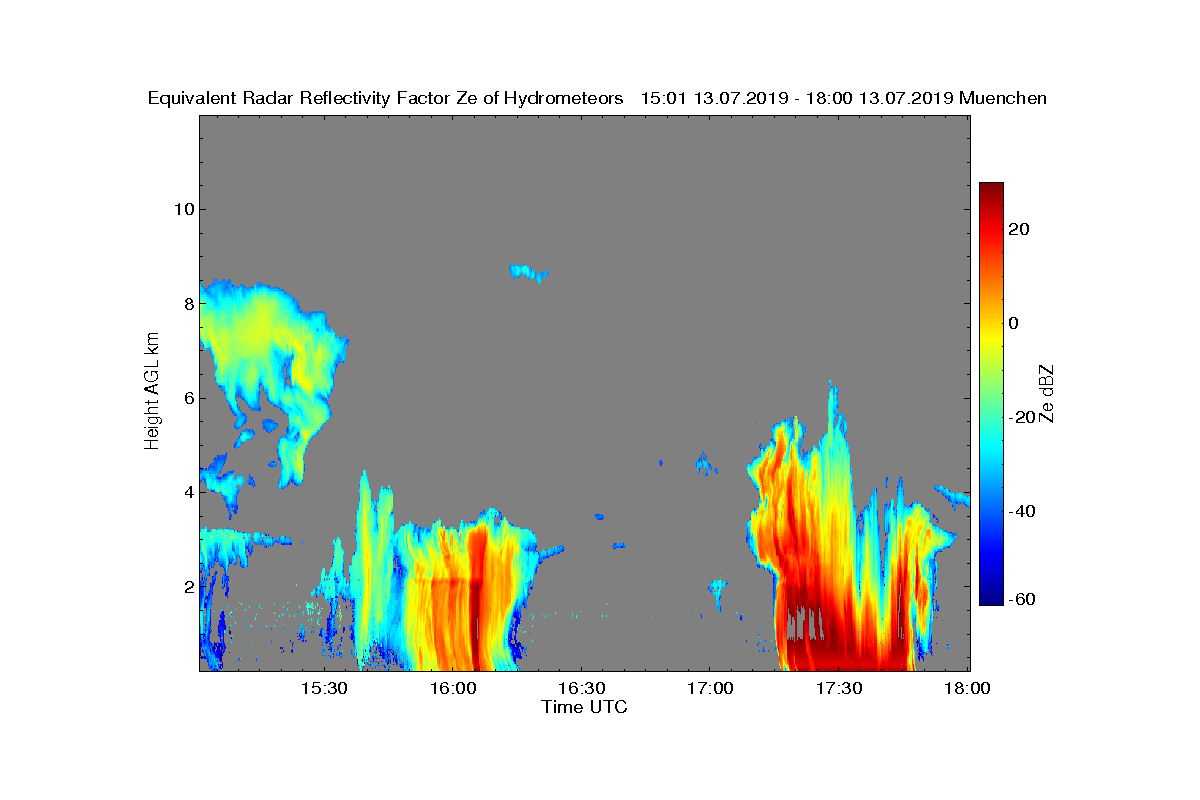1200x800 pixels.
Task: Click the 'Time UTC' axis label
Action: [585, 707]
